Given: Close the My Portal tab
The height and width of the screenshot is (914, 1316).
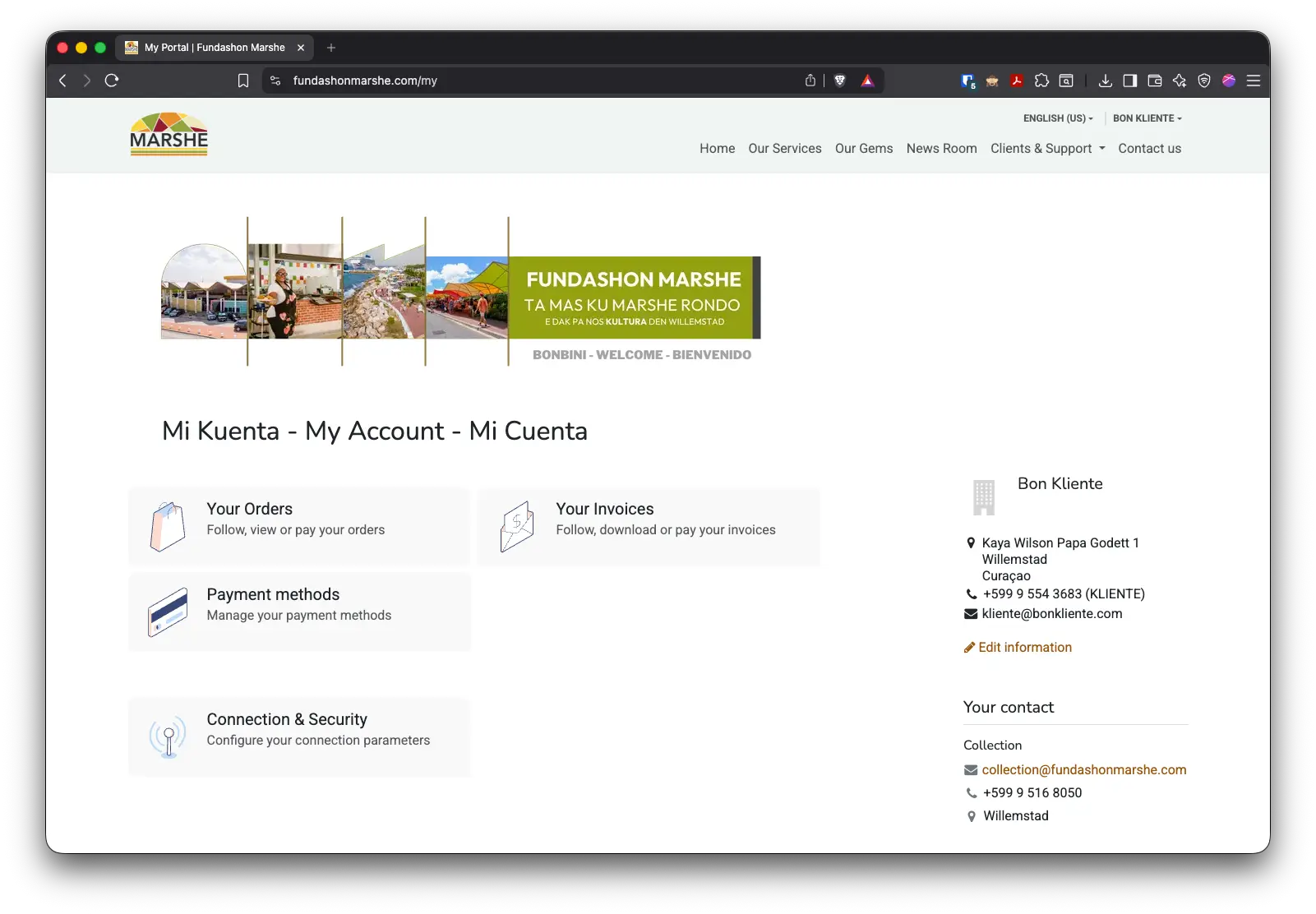Looking at the screenshot, I should pyautogui.click(x=301, y=48).
